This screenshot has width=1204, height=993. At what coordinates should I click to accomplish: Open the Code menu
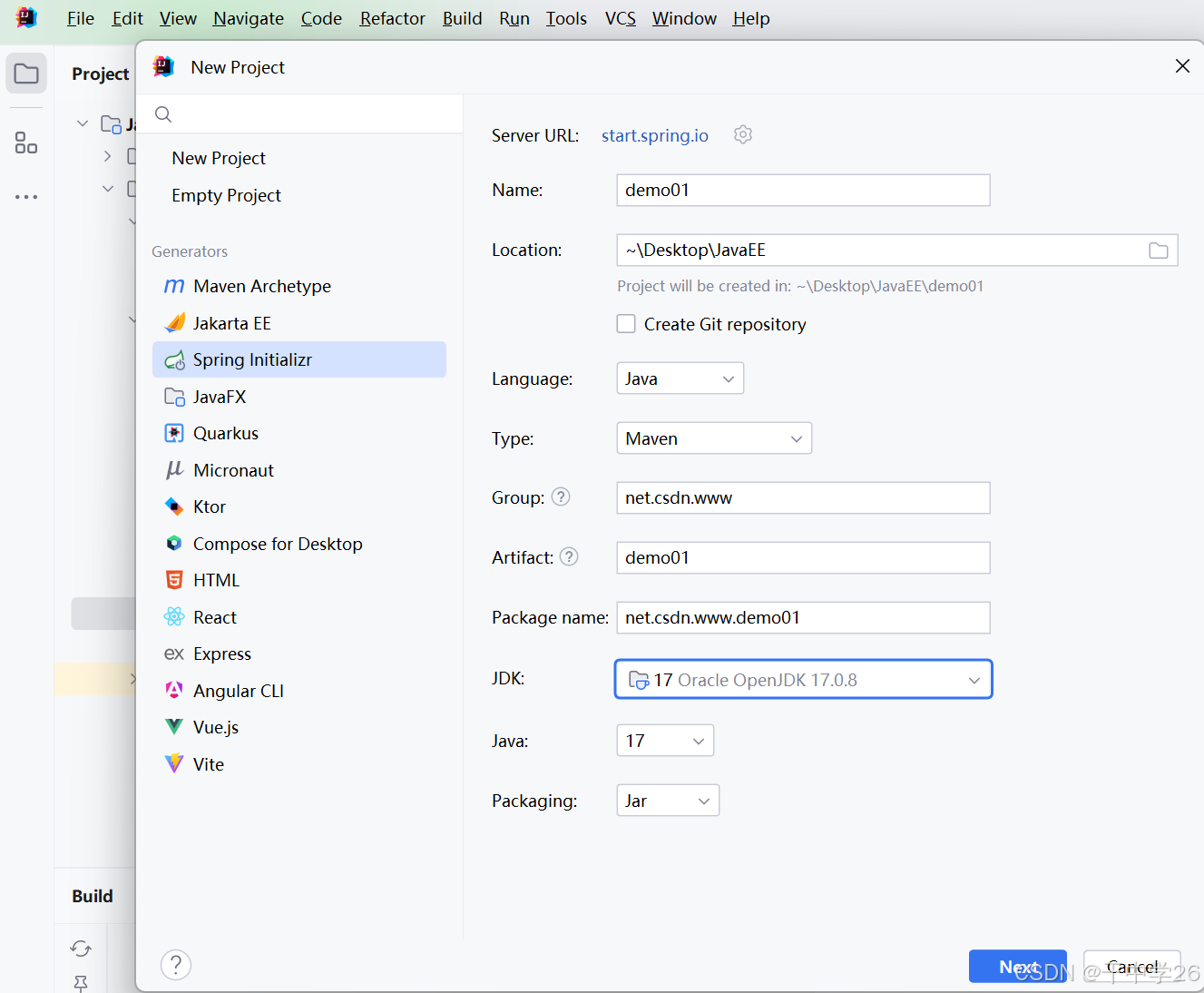(321, 18)
